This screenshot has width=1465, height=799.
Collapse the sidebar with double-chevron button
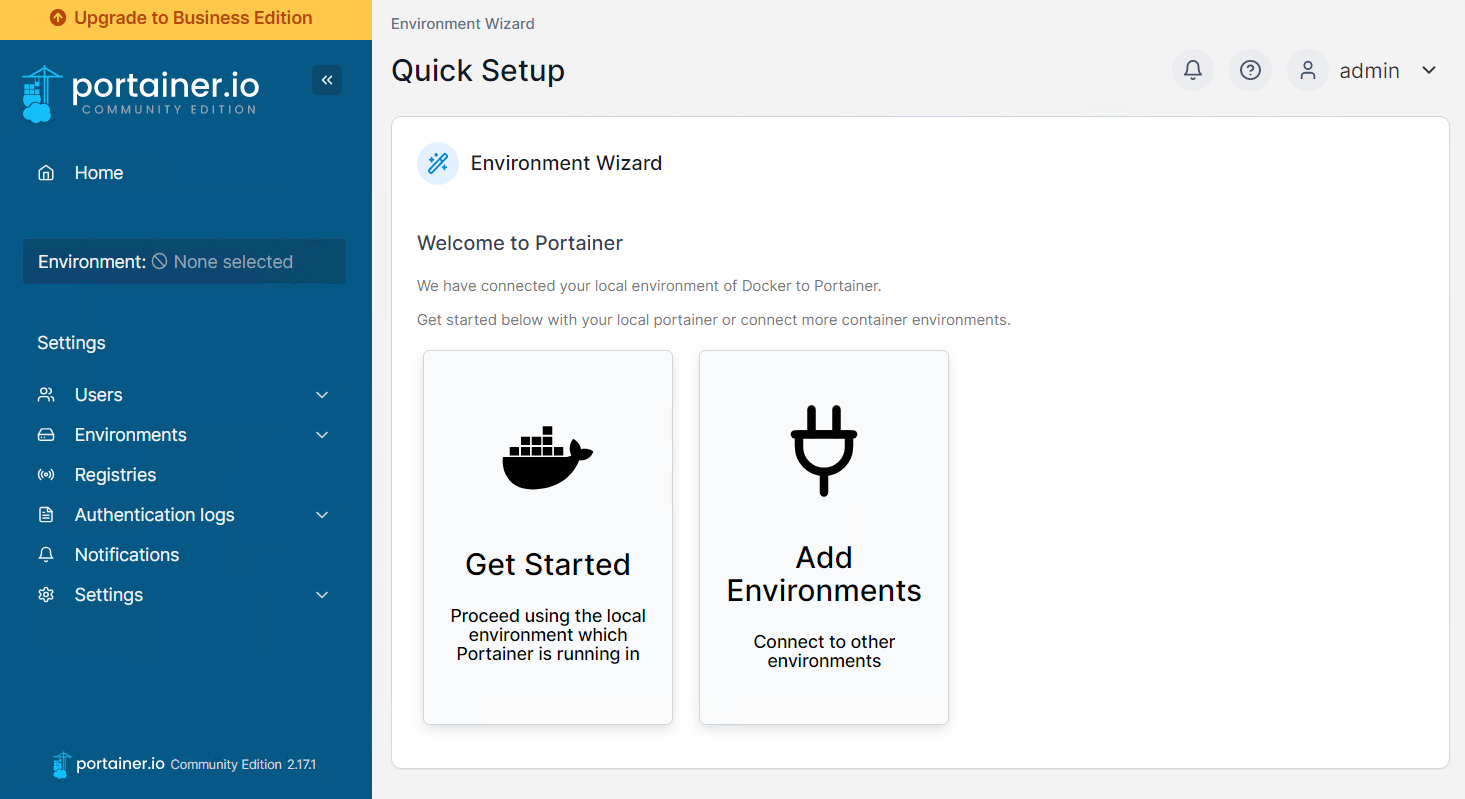click(327, 80)
